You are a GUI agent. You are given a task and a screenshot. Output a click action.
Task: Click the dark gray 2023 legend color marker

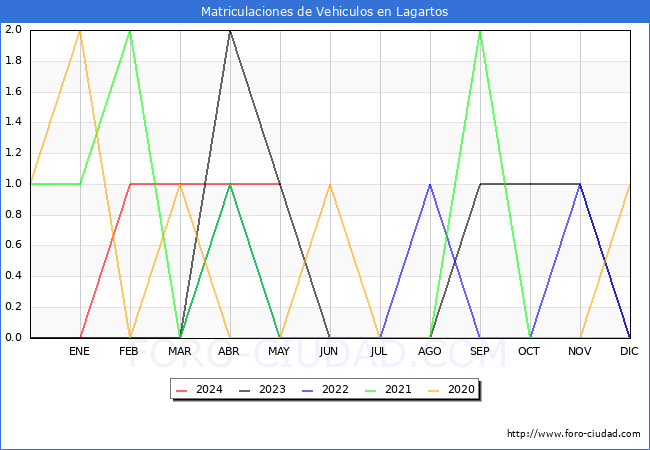245,390
